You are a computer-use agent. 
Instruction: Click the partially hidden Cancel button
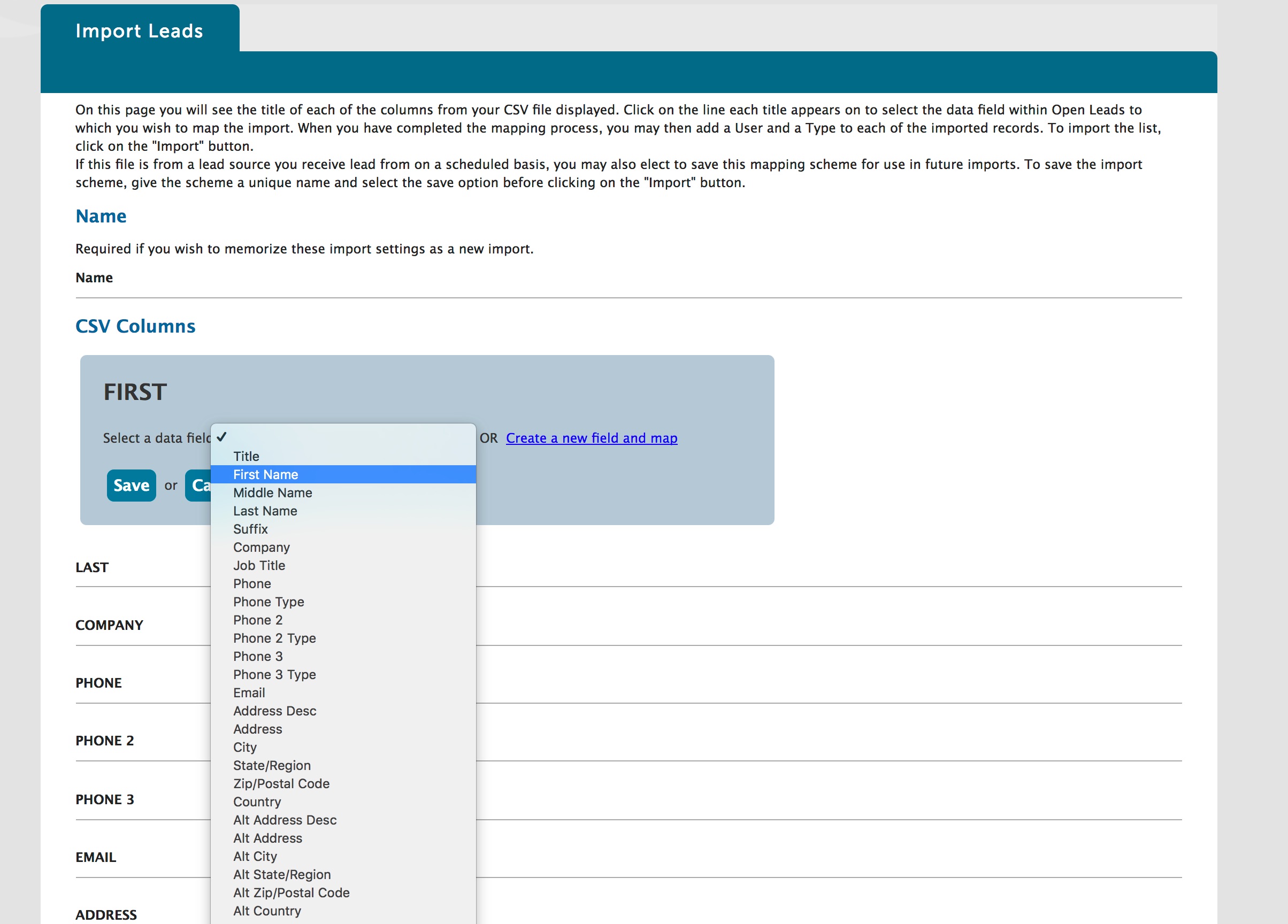[x=198, y=486]
